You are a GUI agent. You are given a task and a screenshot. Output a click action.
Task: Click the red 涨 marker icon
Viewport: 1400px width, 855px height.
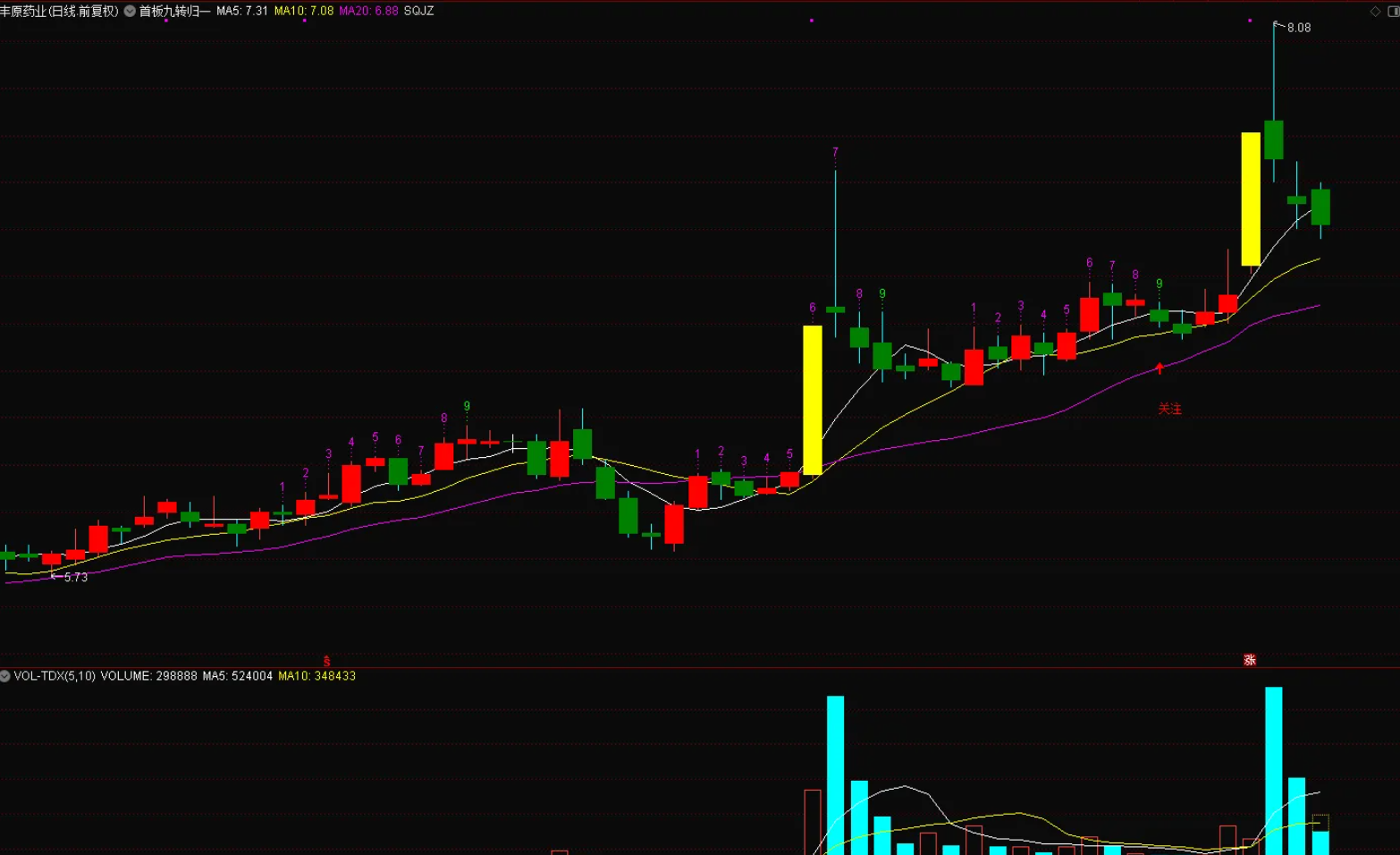(x=1250, y=660)
